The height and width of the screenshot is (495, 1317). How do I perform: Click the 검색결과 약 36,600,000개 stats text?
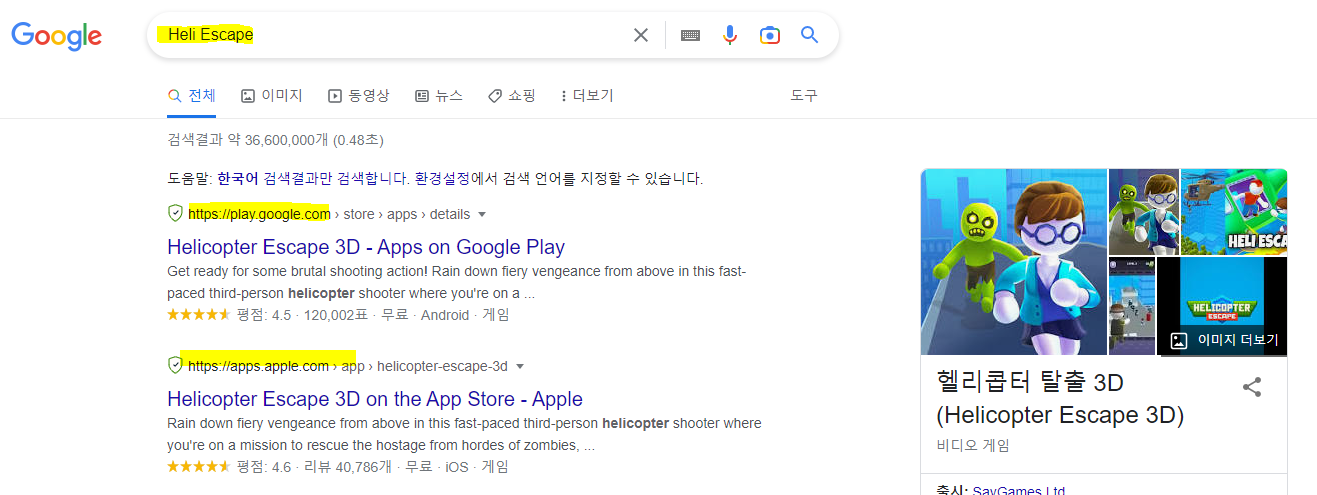tap(275, 140)
